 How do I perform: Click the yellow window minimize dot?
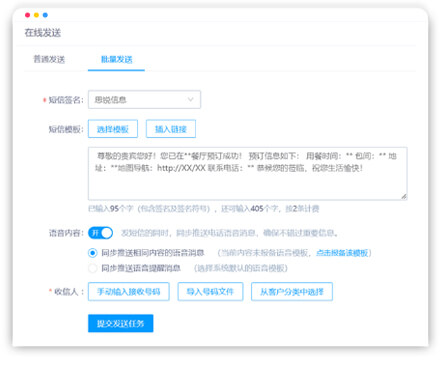pos(36,15)
